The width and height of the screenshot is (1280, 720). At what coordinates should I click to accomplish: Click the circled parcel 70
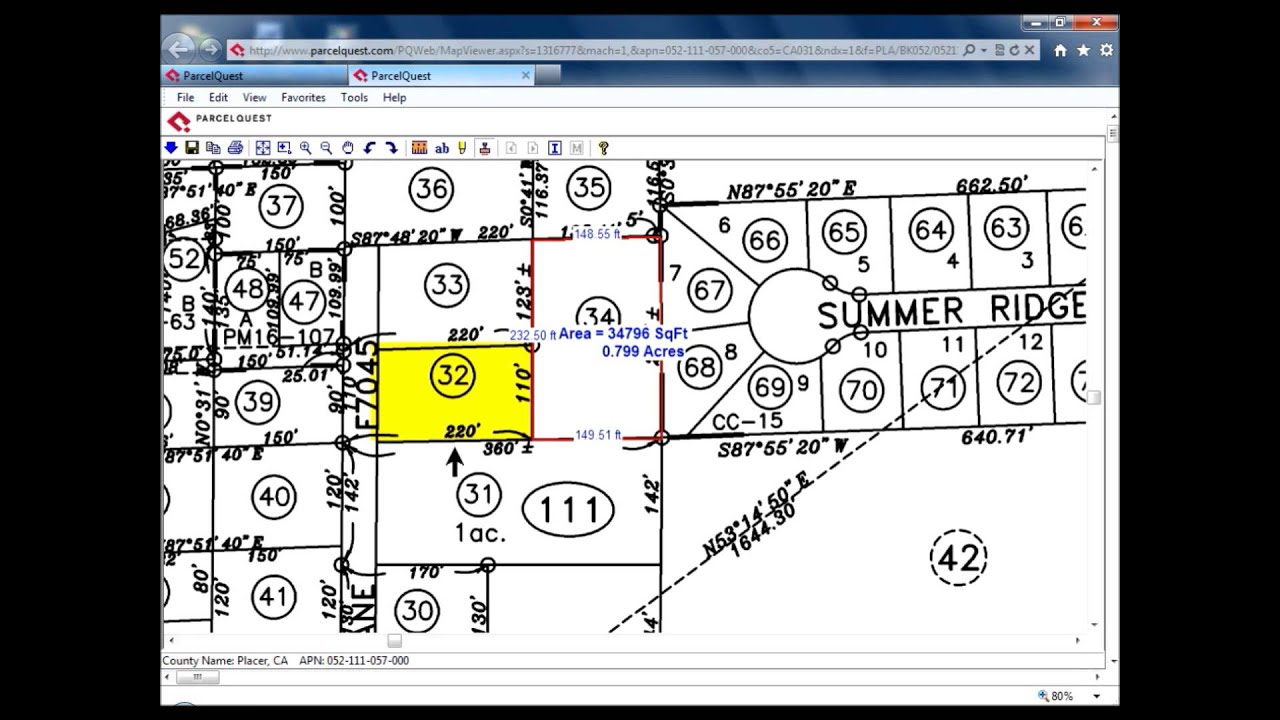point(863,389)
